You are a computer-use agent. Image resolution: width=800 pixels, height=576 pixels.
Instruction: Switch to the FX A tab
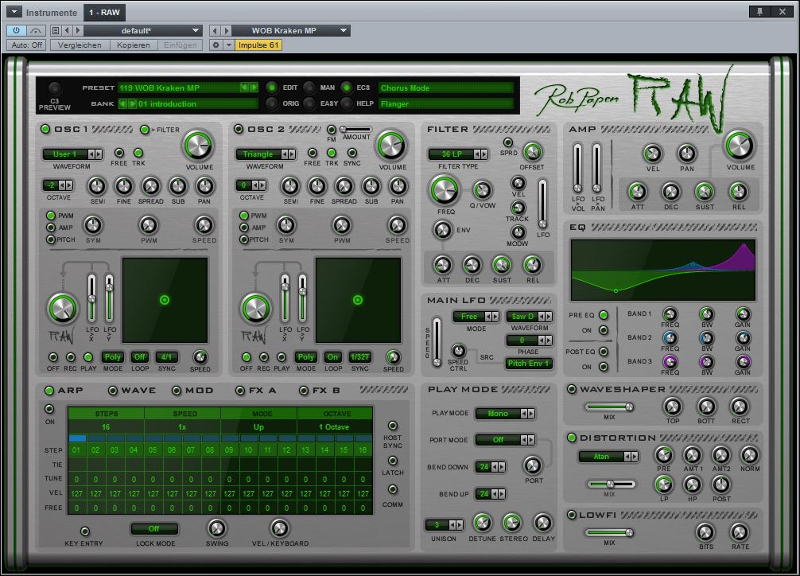[x=256, y=390]
